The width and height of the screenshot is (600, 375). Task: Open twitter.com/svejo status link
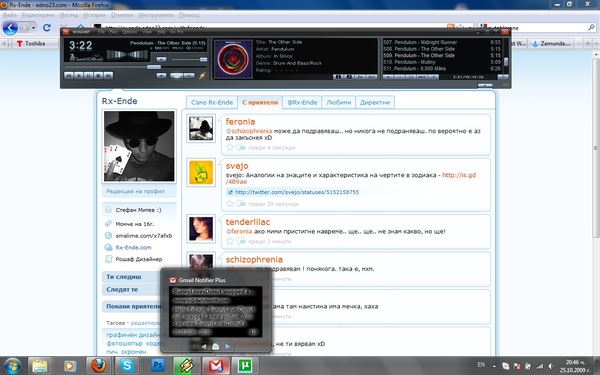click(x=297, y=192)
